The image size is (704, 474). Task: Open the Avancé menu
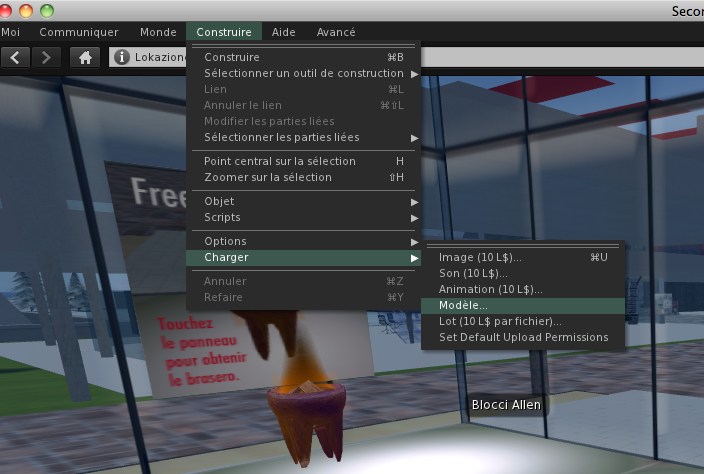pyautogui.click(x=336, y=32)
